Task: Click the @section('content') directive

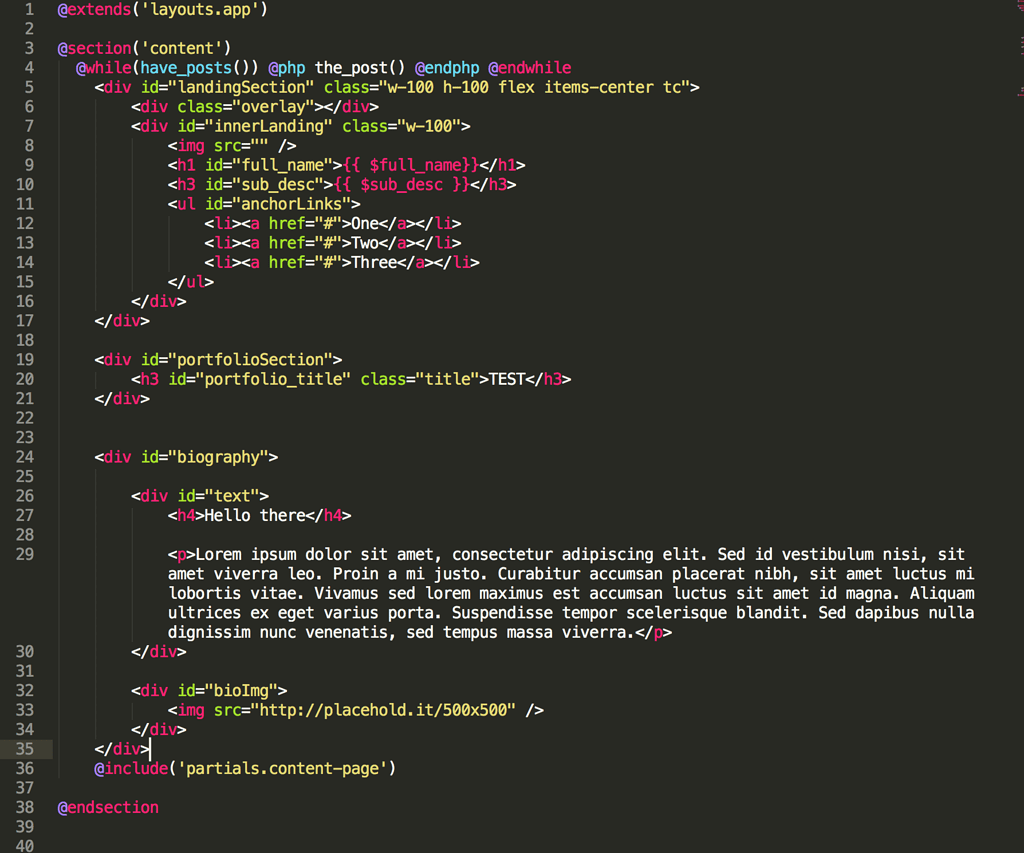Action: coord(144,48)
